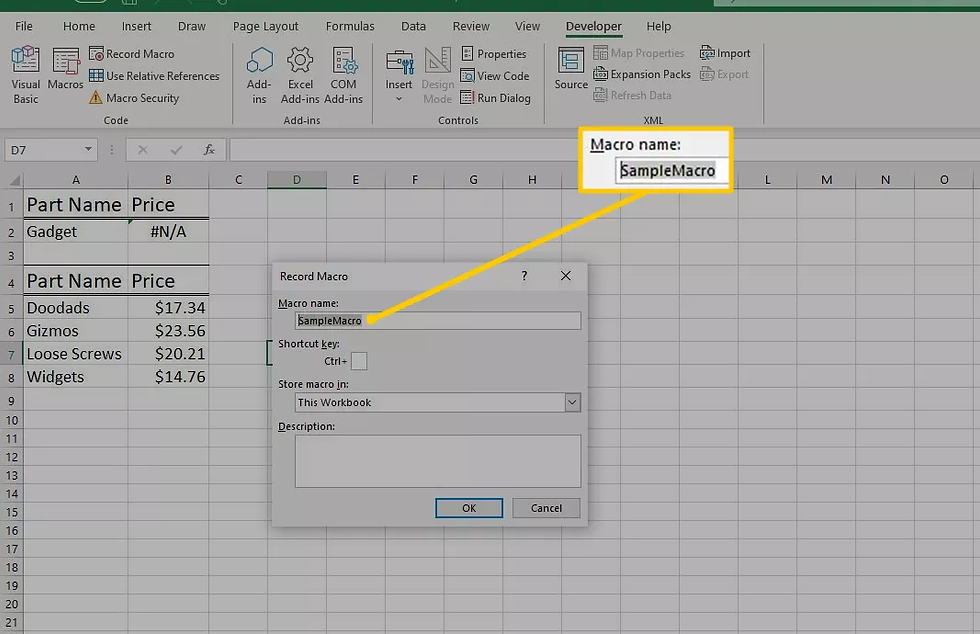Viewport: 980px width, 634px height.
Task: Close the Record Macro dialog
Action: [x=566, y=276]
